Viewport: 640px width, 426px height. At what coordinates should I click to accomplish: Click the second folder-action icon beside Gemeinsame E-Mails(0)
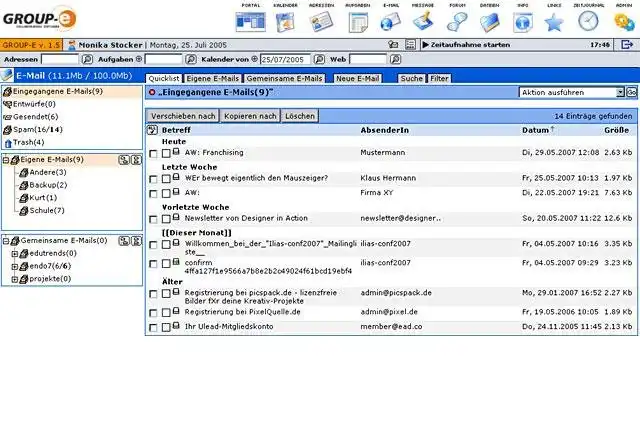[136, 241]
